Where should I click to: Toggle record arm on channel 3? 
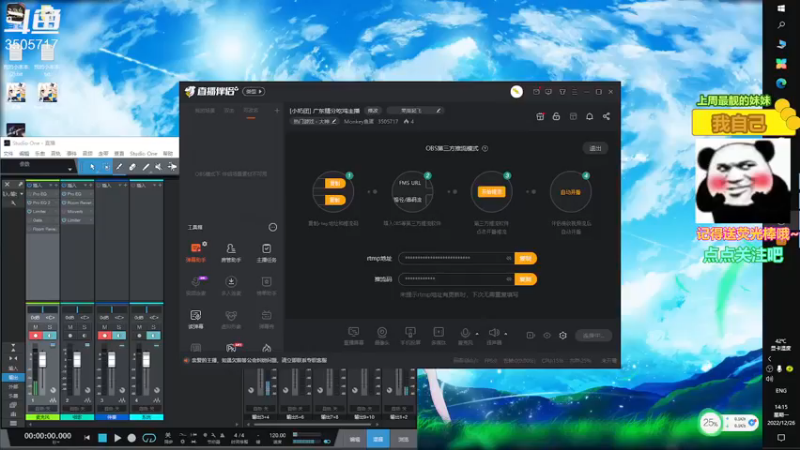[105, 336]
